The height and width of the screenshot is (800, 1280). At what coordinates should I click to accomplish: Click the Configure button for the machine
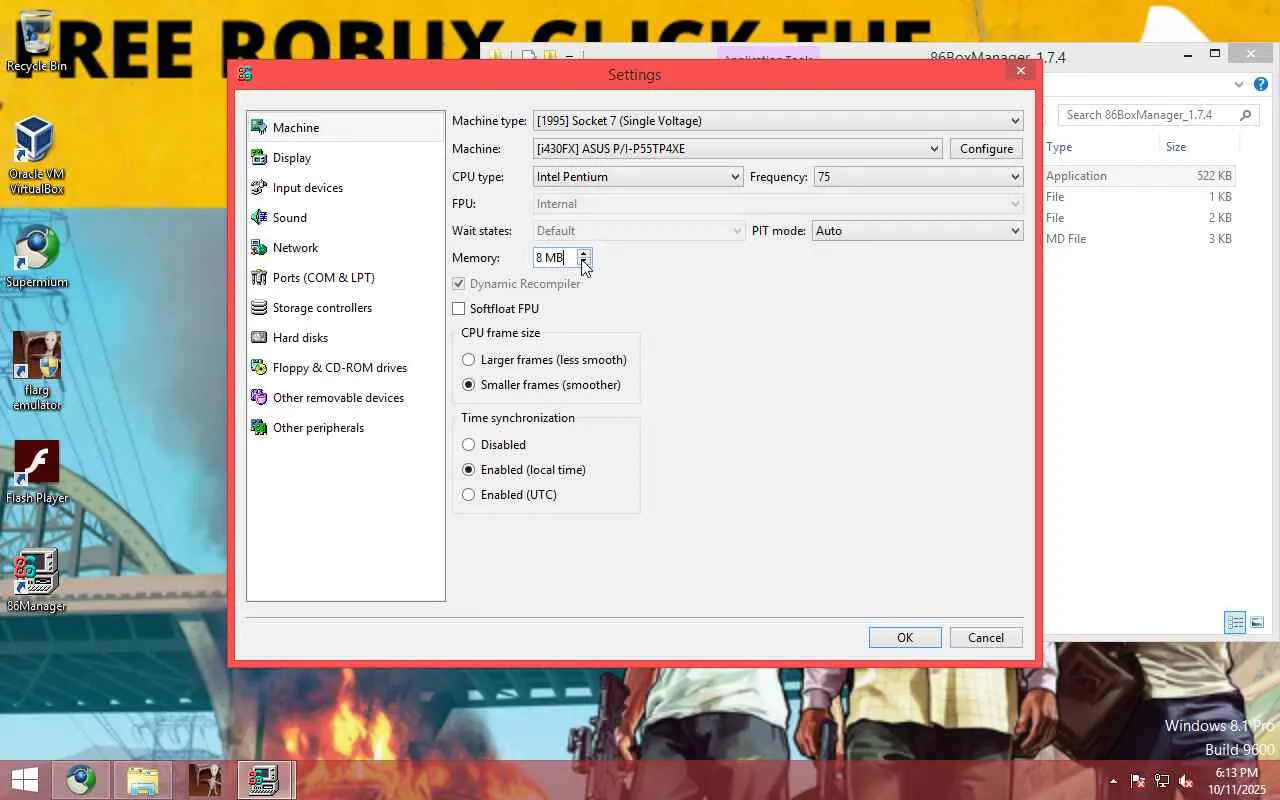986,149
